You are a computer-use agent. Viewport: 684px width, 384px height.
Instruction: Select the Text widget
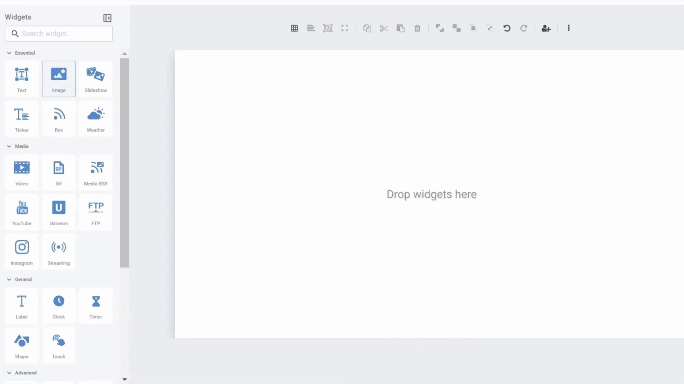[22, 79]
